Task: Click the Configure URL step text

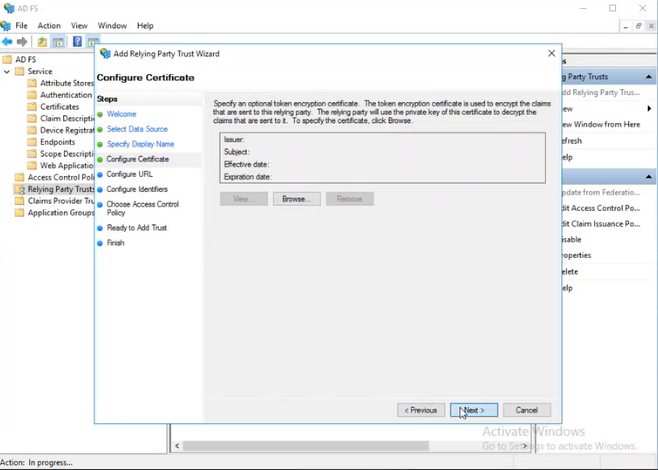Action: tap(129, 174)
